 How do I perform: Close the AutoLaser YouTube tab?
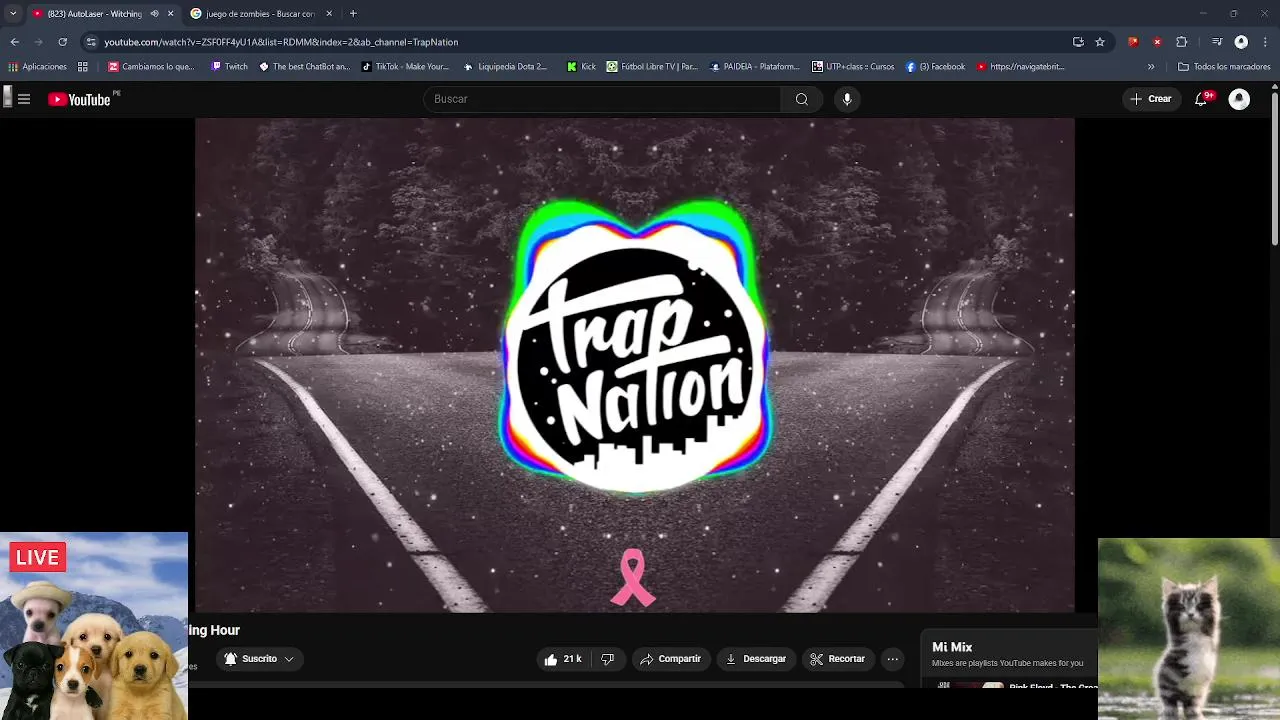click(170, 14)
